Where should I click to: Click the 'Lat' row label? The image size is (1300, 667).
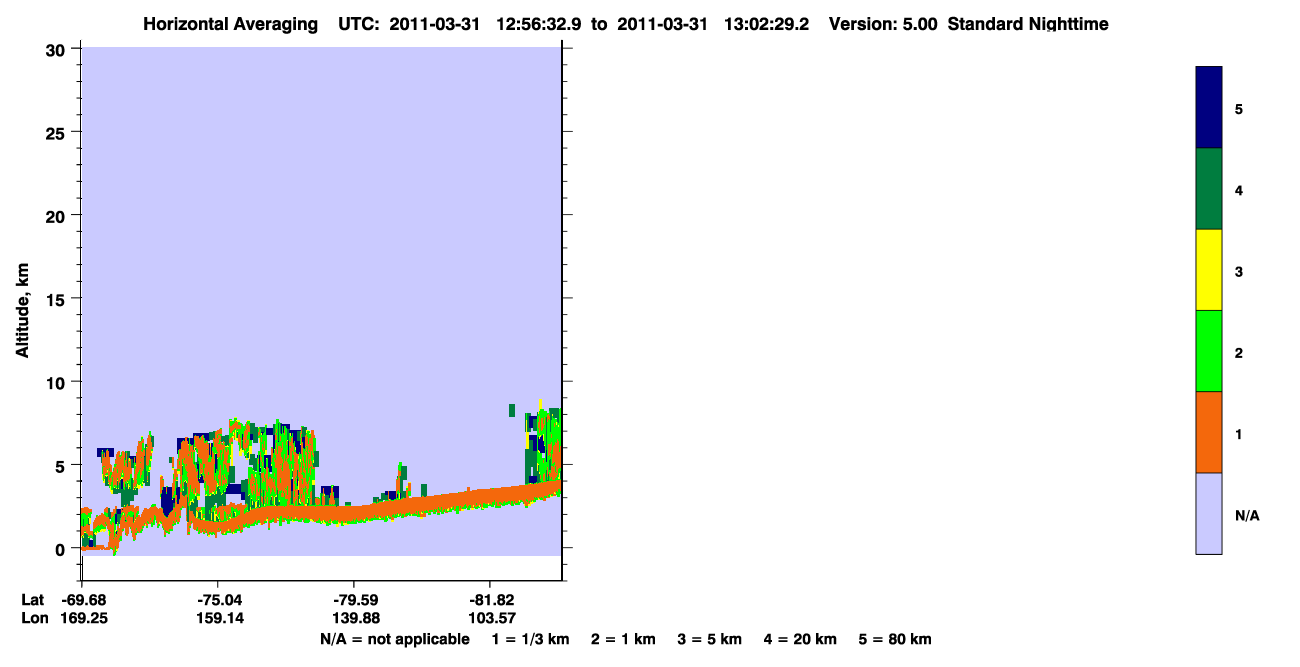point(32,600)
